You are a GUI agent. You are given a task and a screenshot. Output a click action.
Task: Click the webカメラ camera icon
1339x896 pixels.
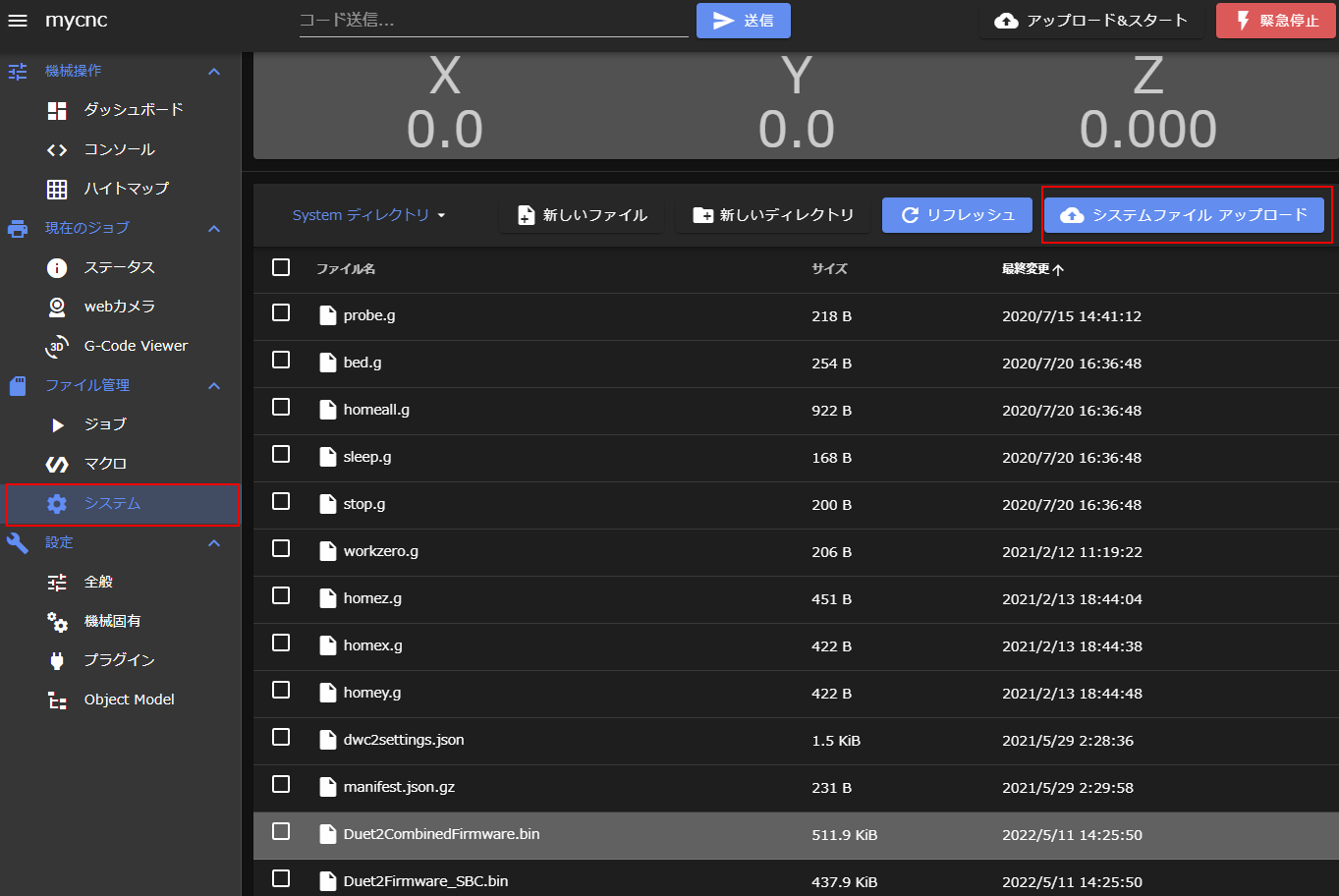tap(57, 307)
